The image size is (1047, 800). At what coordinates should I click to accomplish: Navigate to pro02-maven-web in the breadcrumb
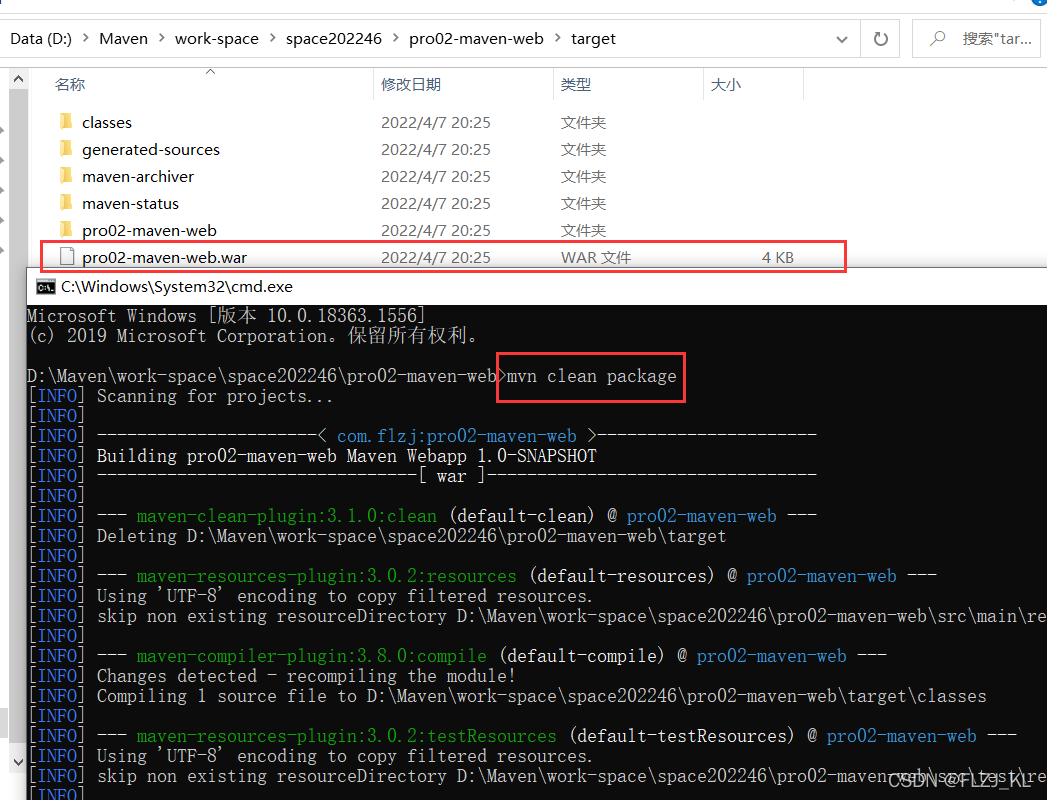(476, 39)
